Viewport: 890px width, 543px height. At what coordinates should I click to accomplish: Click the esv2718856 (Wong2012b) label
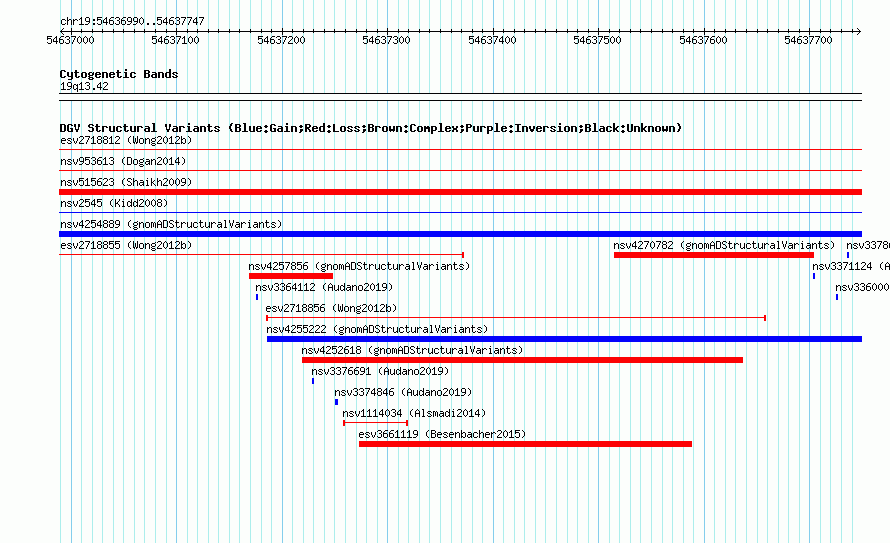(331, 308)
